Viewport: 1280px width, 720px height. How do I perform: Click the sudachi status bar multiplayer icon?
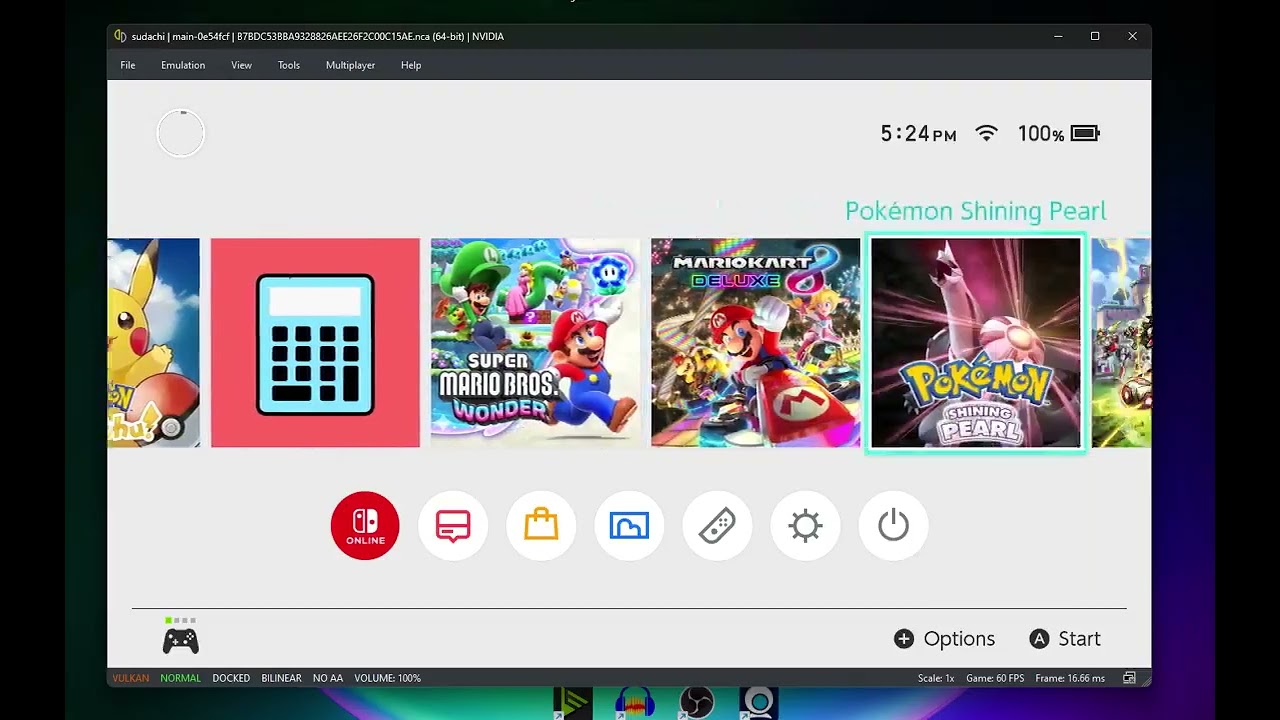[x=1129, y=678]
